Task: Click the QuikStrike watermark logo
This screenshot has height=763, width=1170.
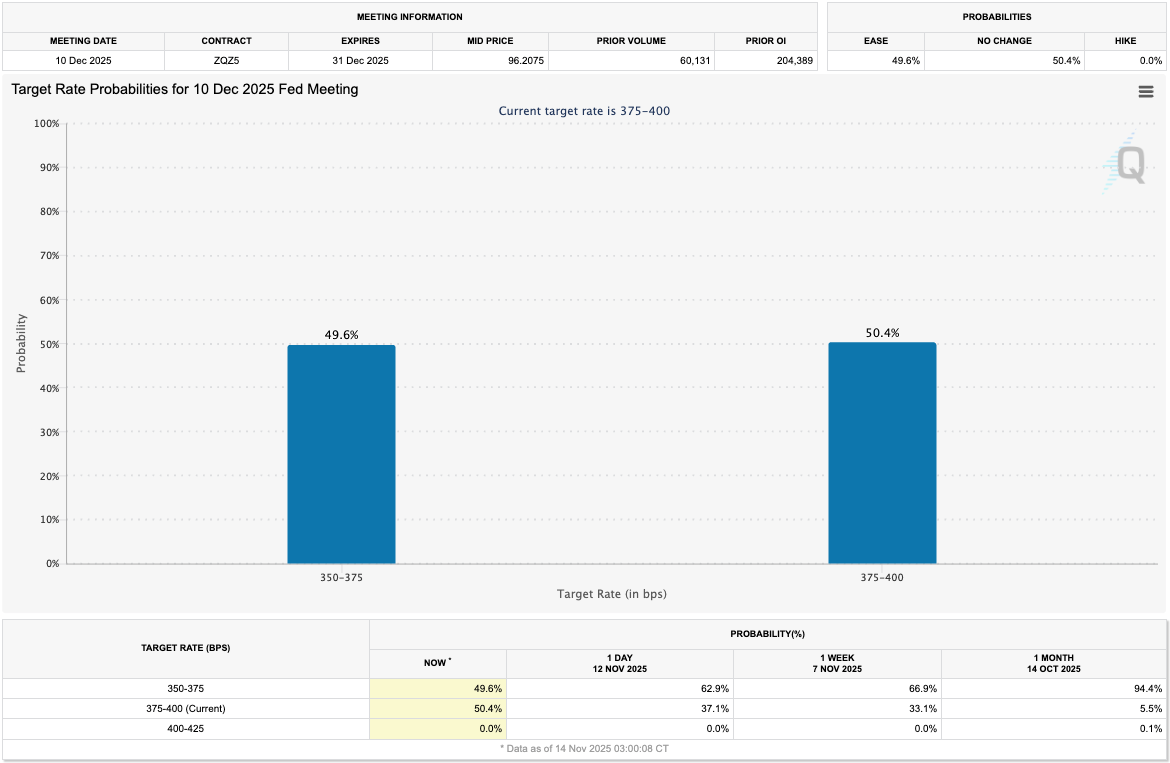Action: pos(1129,166)
